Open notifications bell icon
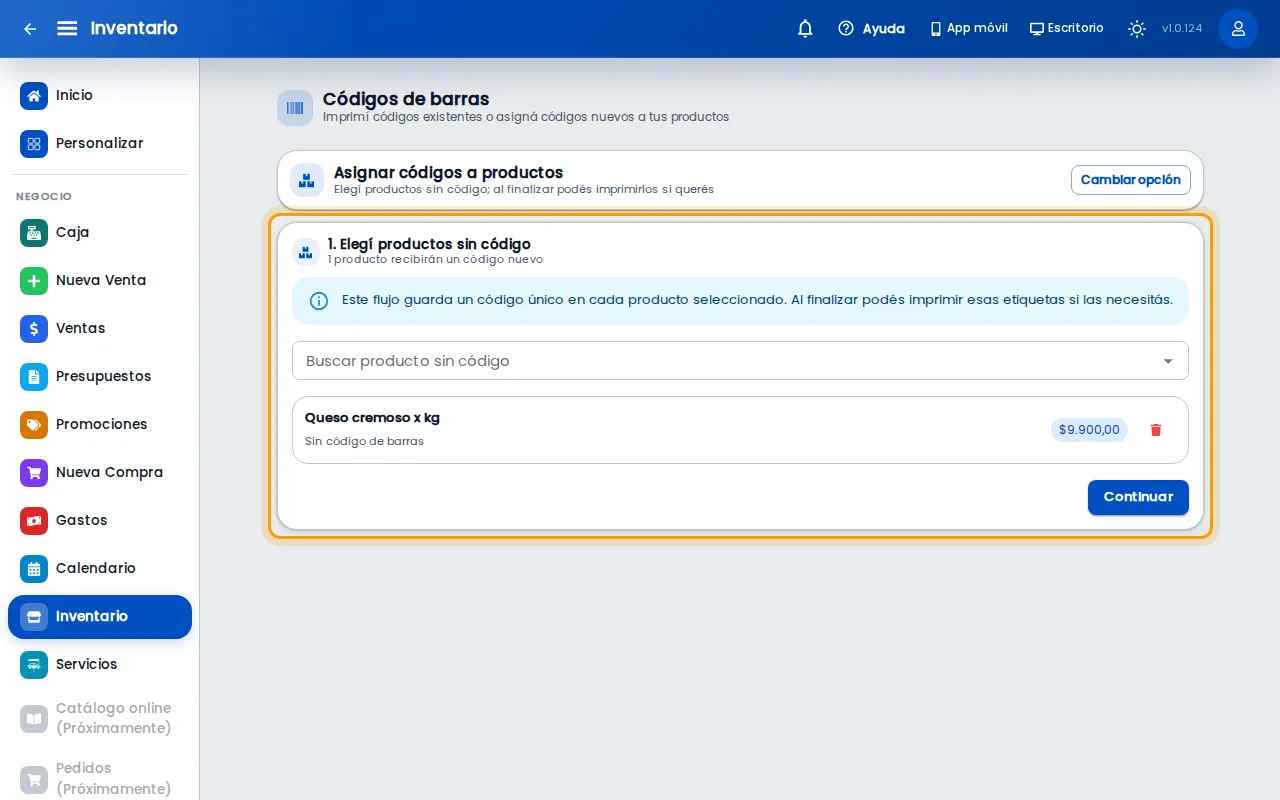The width and height of the screenshot is (1280, 800). (x=805, y=29)
